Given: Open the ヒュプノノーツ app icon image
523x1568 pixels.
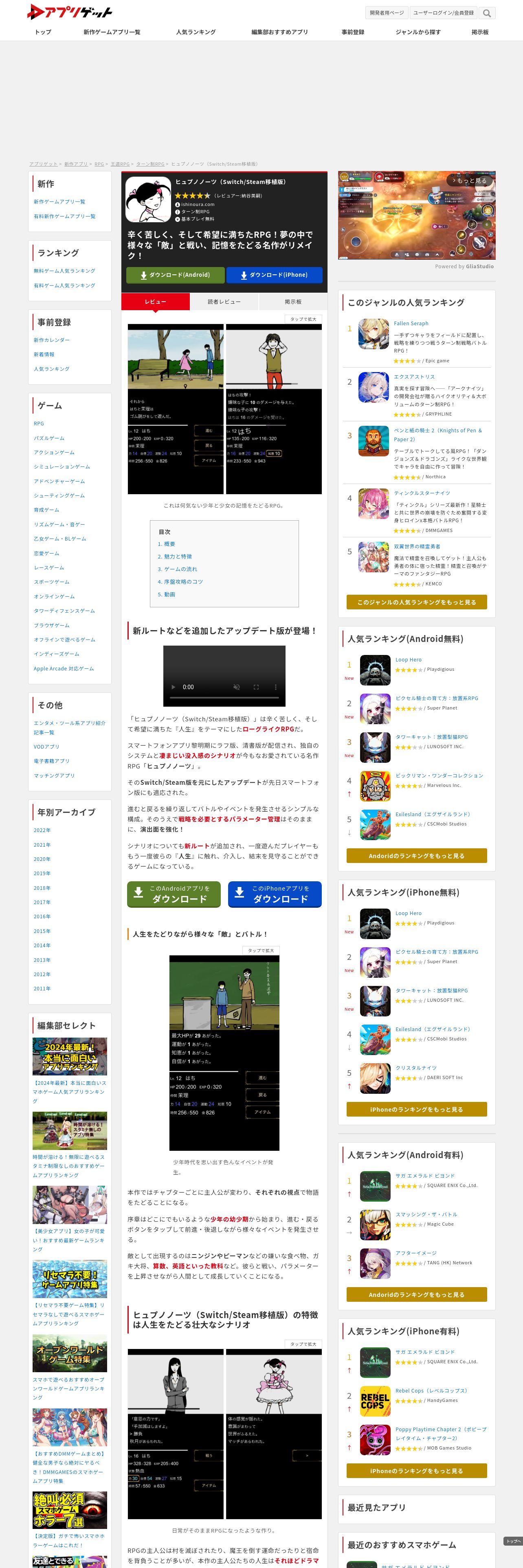Looking at the screenshot, I should tap(148, 199).
